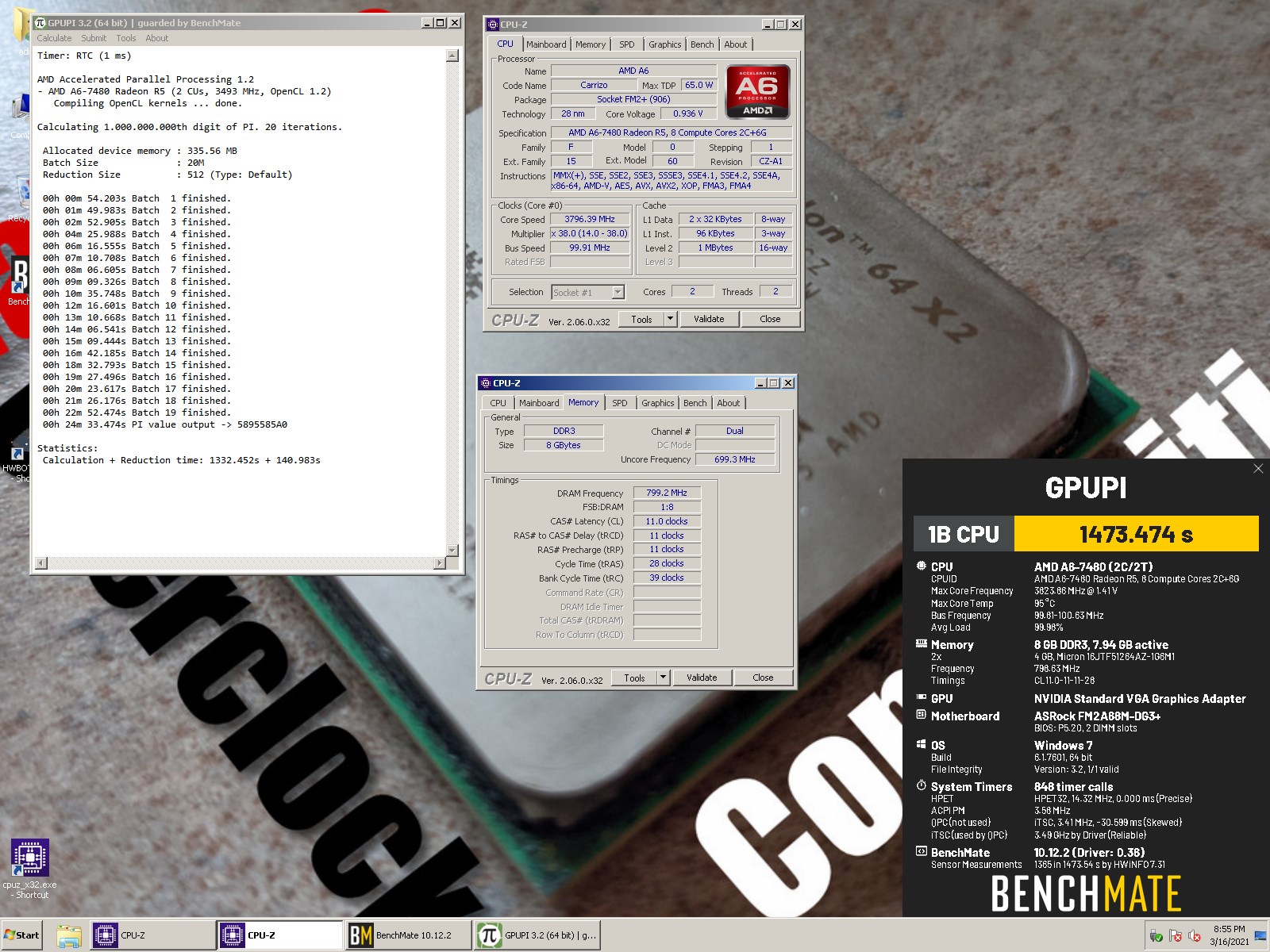Click the CPU chip icon in BenchMate panel
This screenshot has width=1270, height=952.
pyautogui.click(x=922, y=566)
